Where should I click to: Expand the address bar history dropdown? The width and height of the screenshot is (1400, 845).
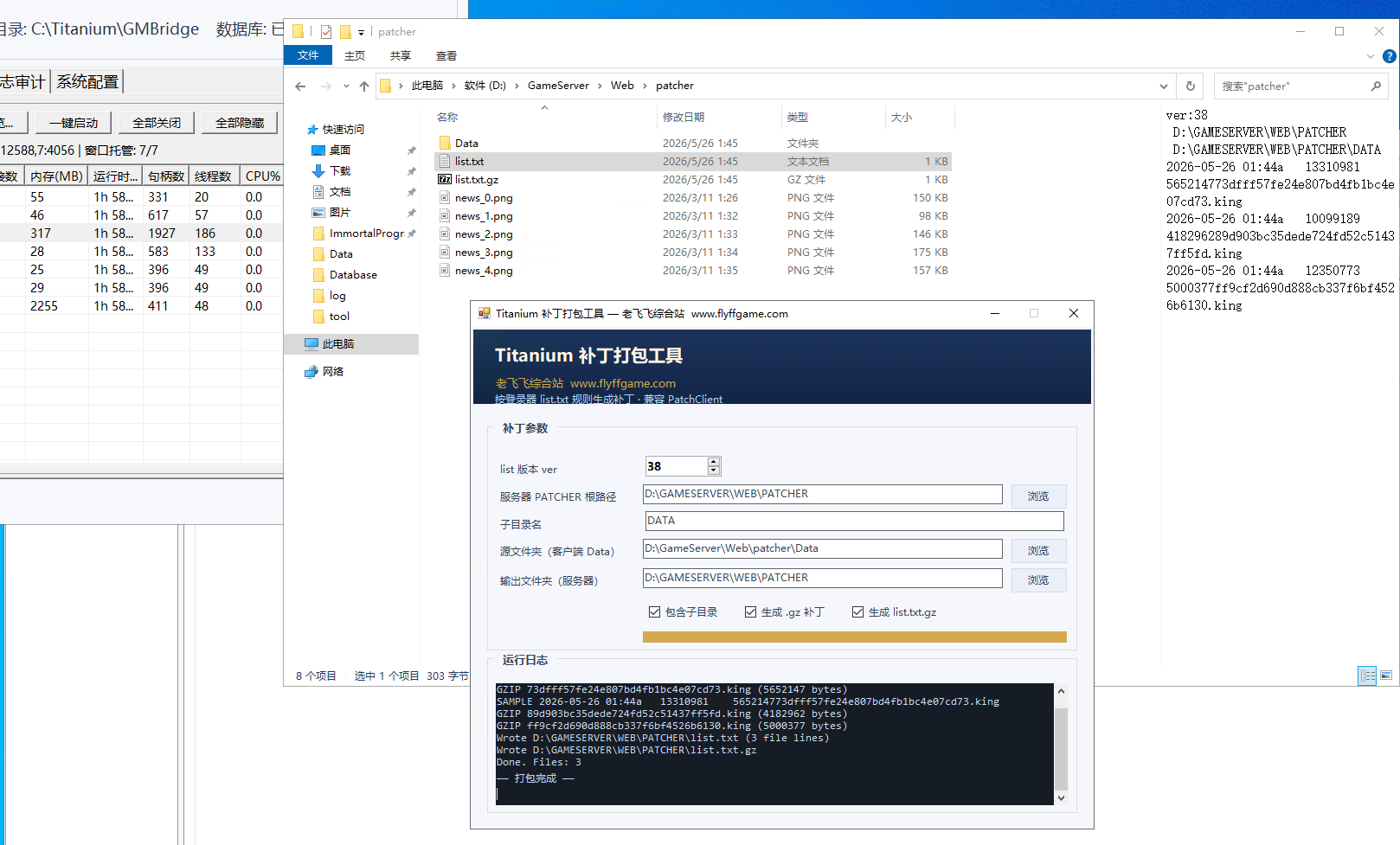click(x=1164, y=86)
